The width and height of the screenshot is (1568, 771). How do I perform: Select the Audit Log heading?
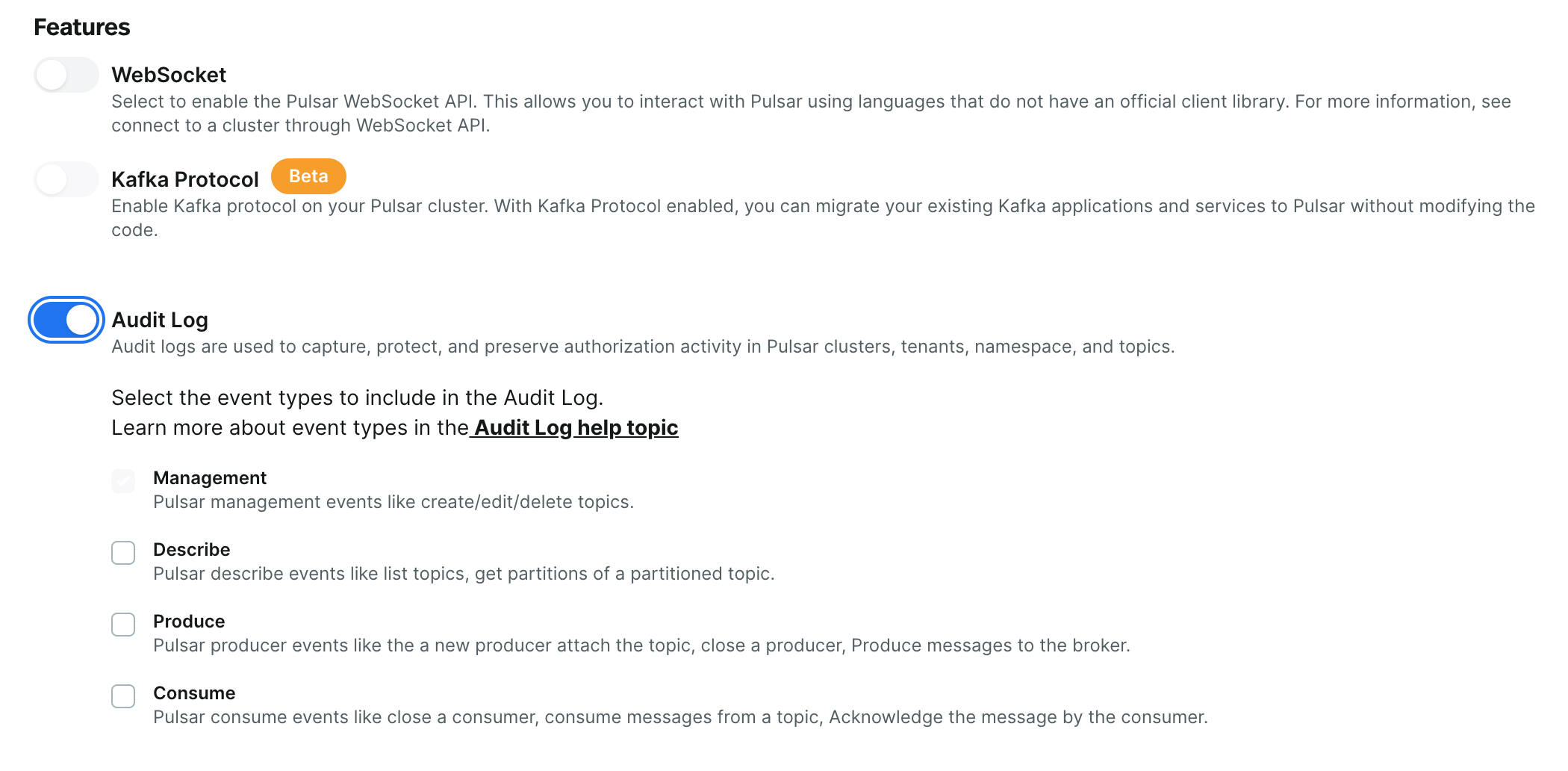pyautogui.click(x=159, y=320)
